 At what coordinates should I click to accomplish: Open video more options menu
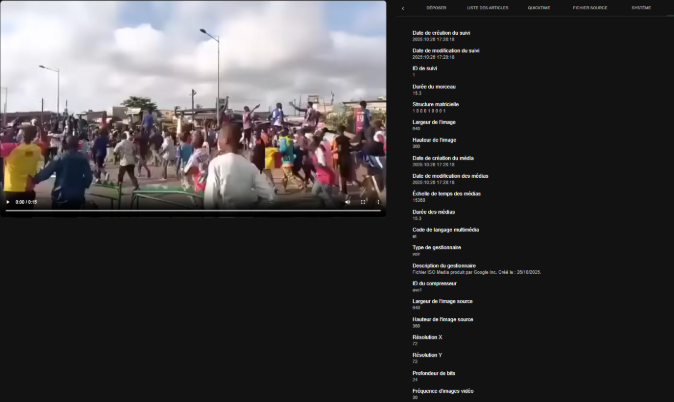[x=377, y=202]
